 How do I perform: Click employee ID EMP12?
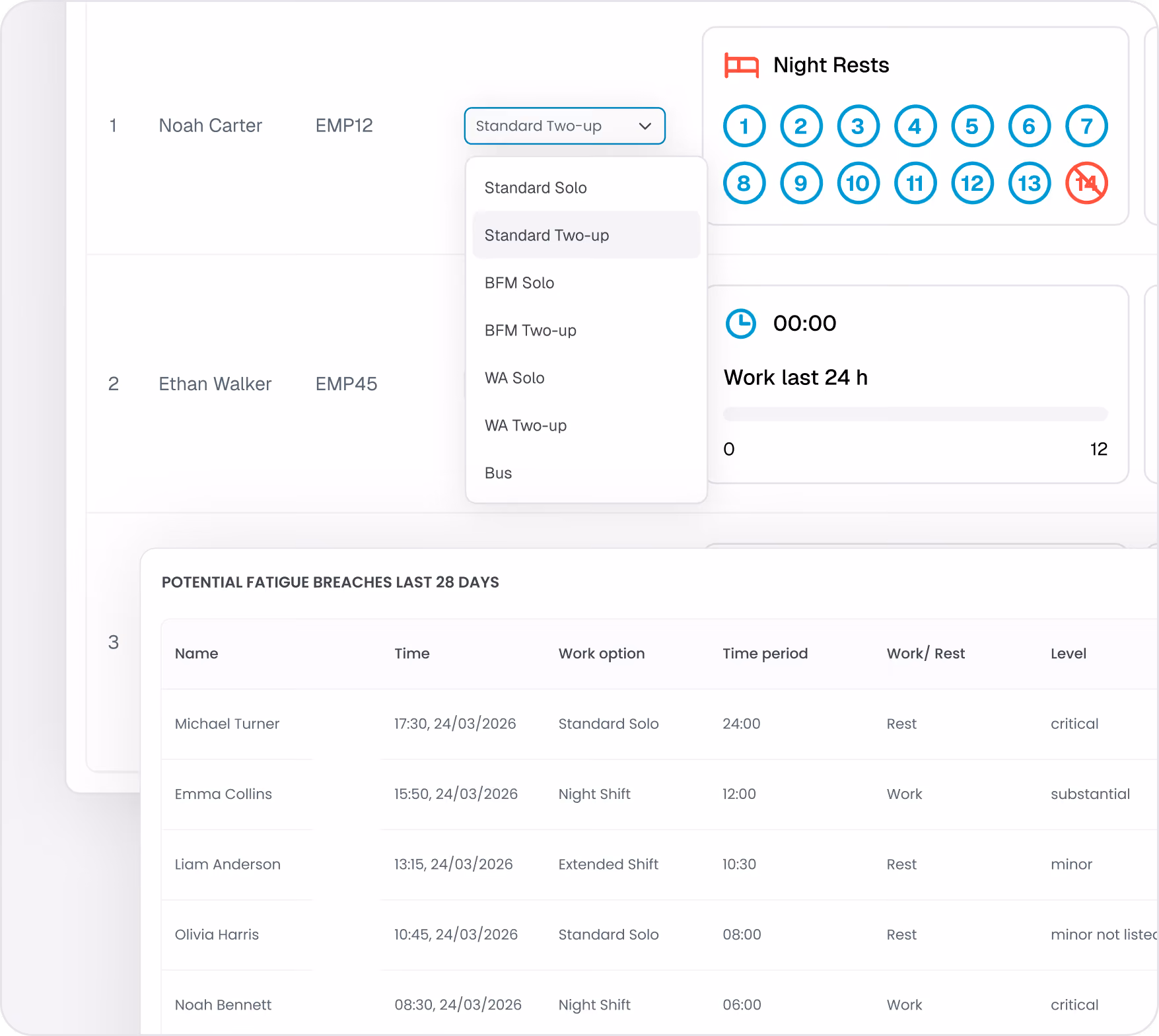344,125
